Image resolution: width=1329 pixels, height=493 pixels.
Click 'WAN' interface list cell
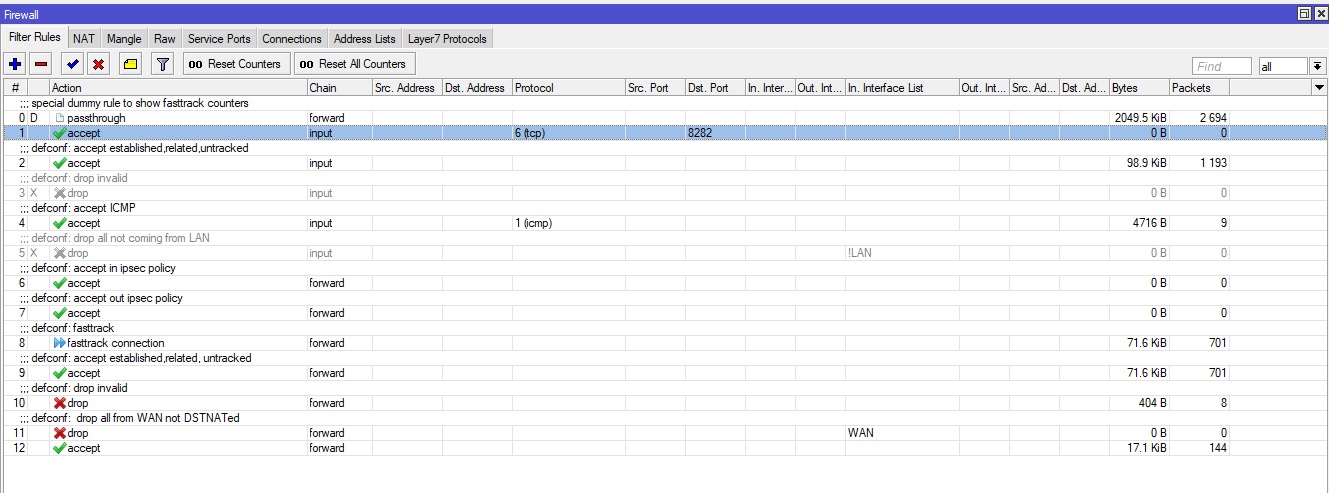coord(902,433)
